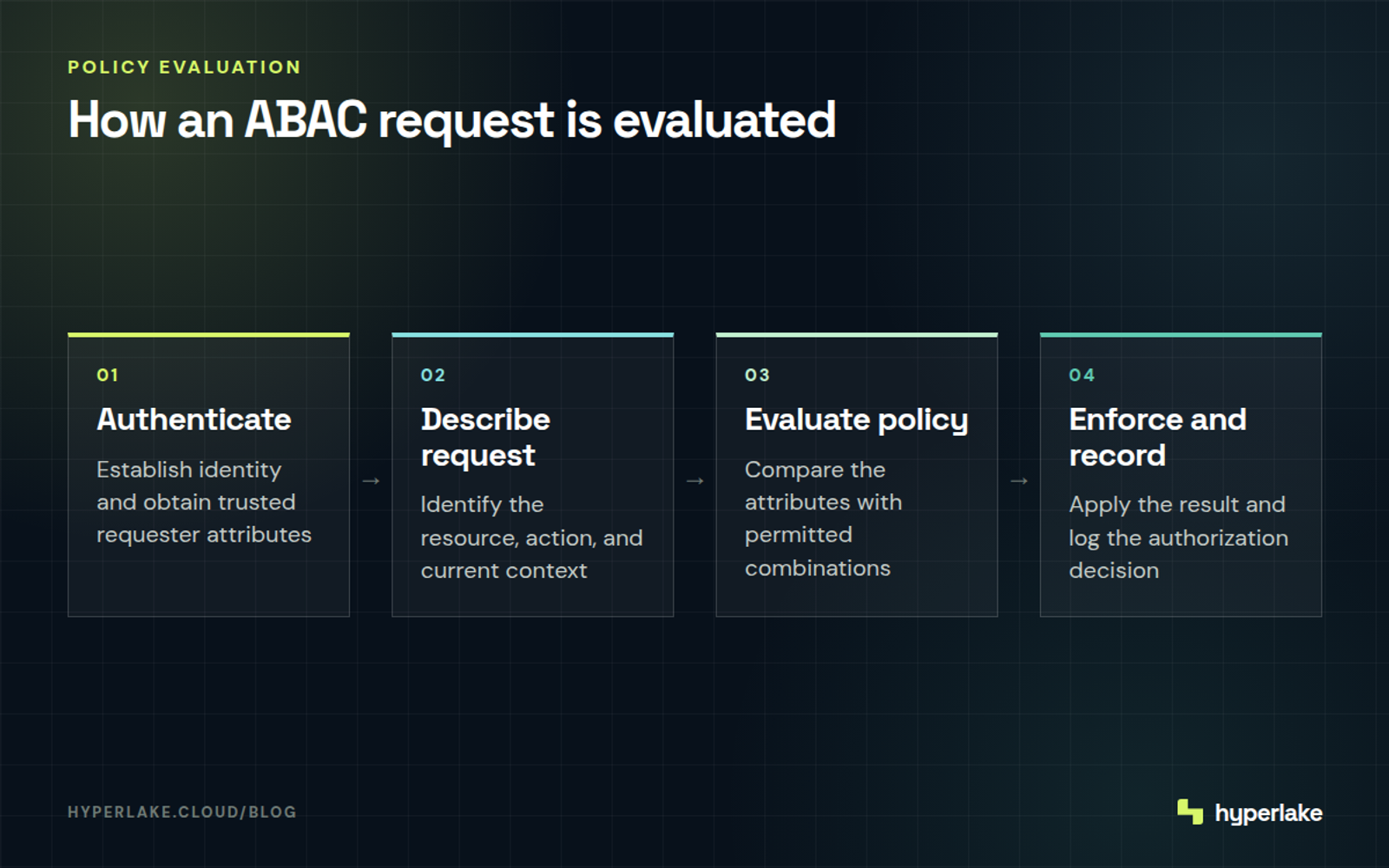Select step number 02
Image resolution: width=1389 pixels, height=868 pixels.
[433, 375]
